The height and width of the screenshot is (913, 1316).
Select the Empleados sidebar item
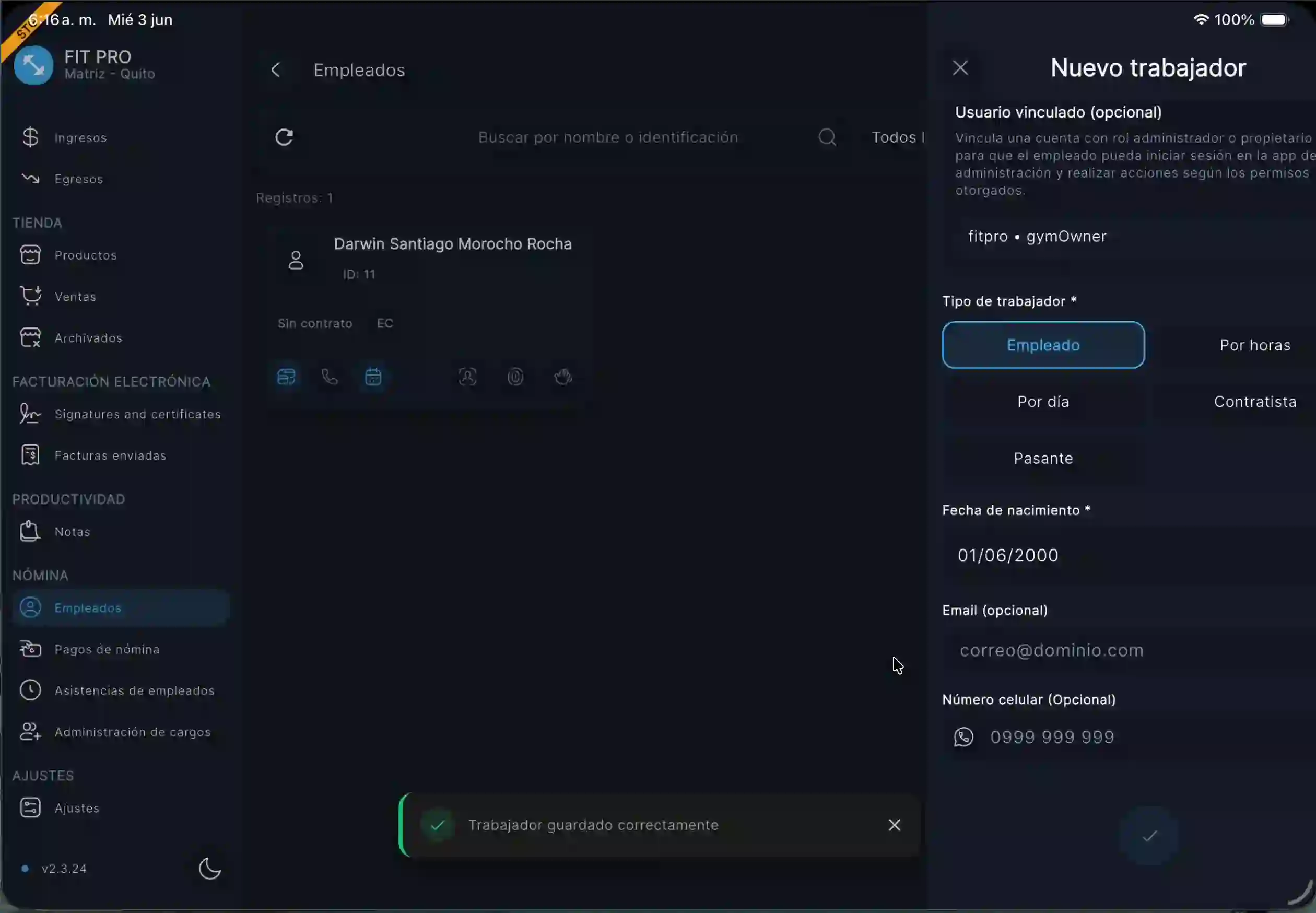(x=121, y=607)
